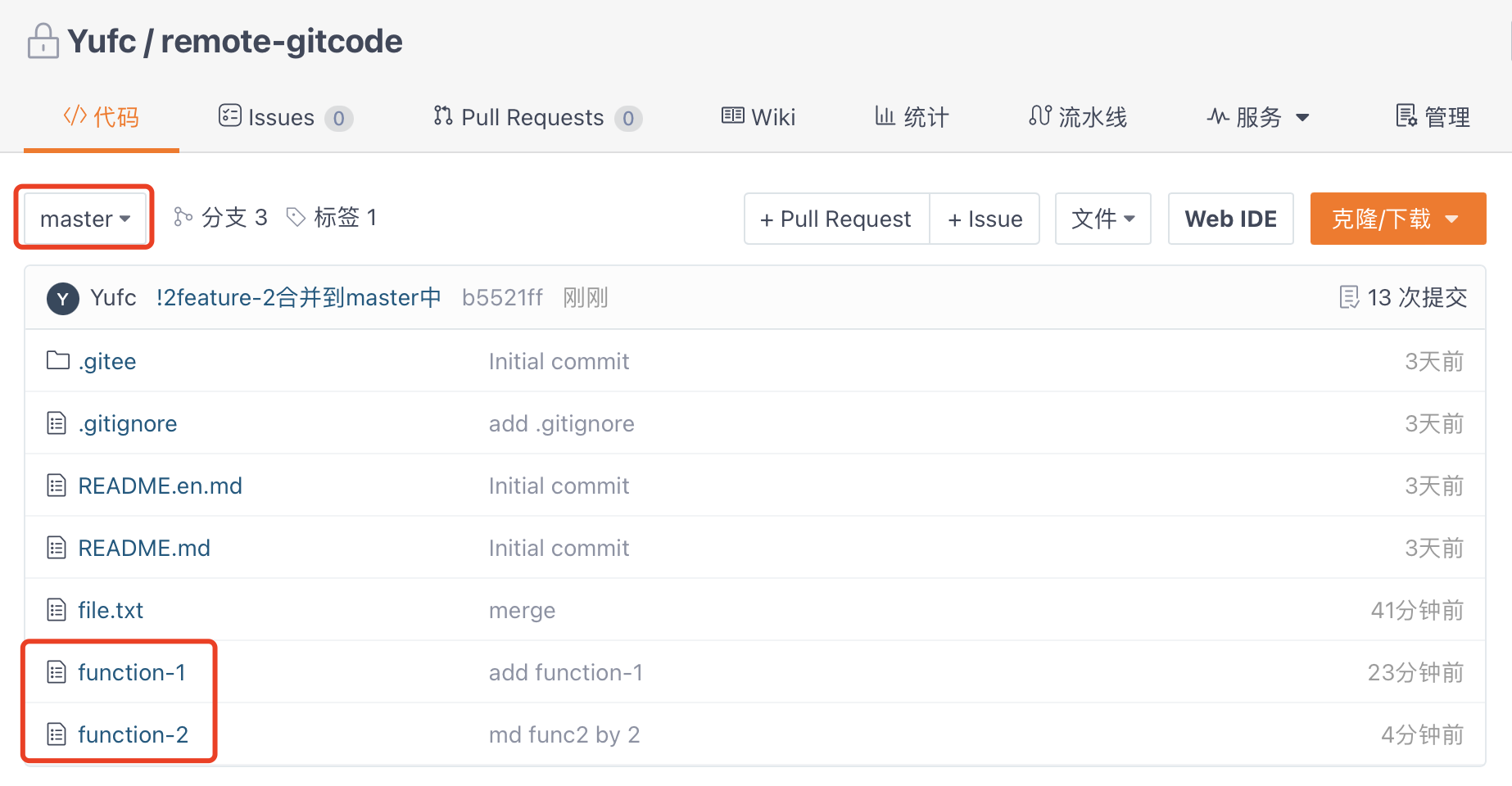Open the latest commit message link
The image size is (1512, 786).
point(298,297)
